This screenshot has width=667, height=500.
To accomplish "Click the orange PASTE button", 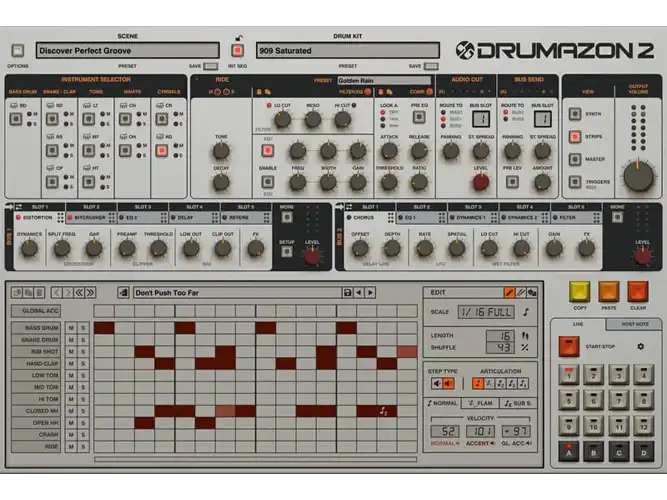I will pos(609,292).
